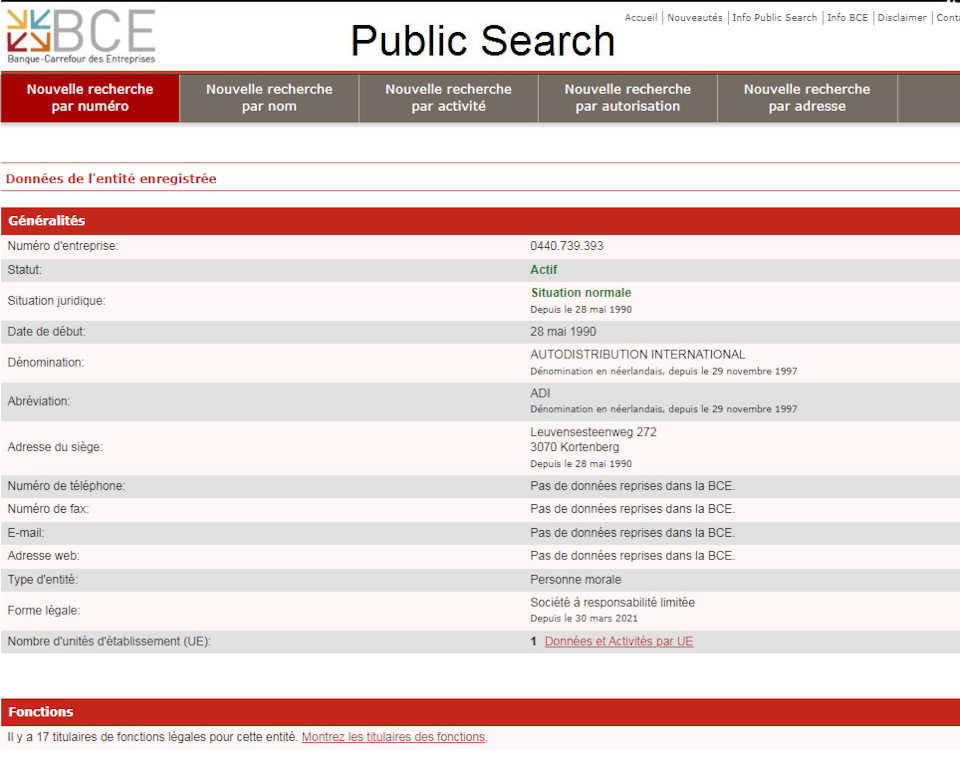This screenshot has width=960, height=775.
Task: Go to Accueil link
Action: click(x=640, y=18)
